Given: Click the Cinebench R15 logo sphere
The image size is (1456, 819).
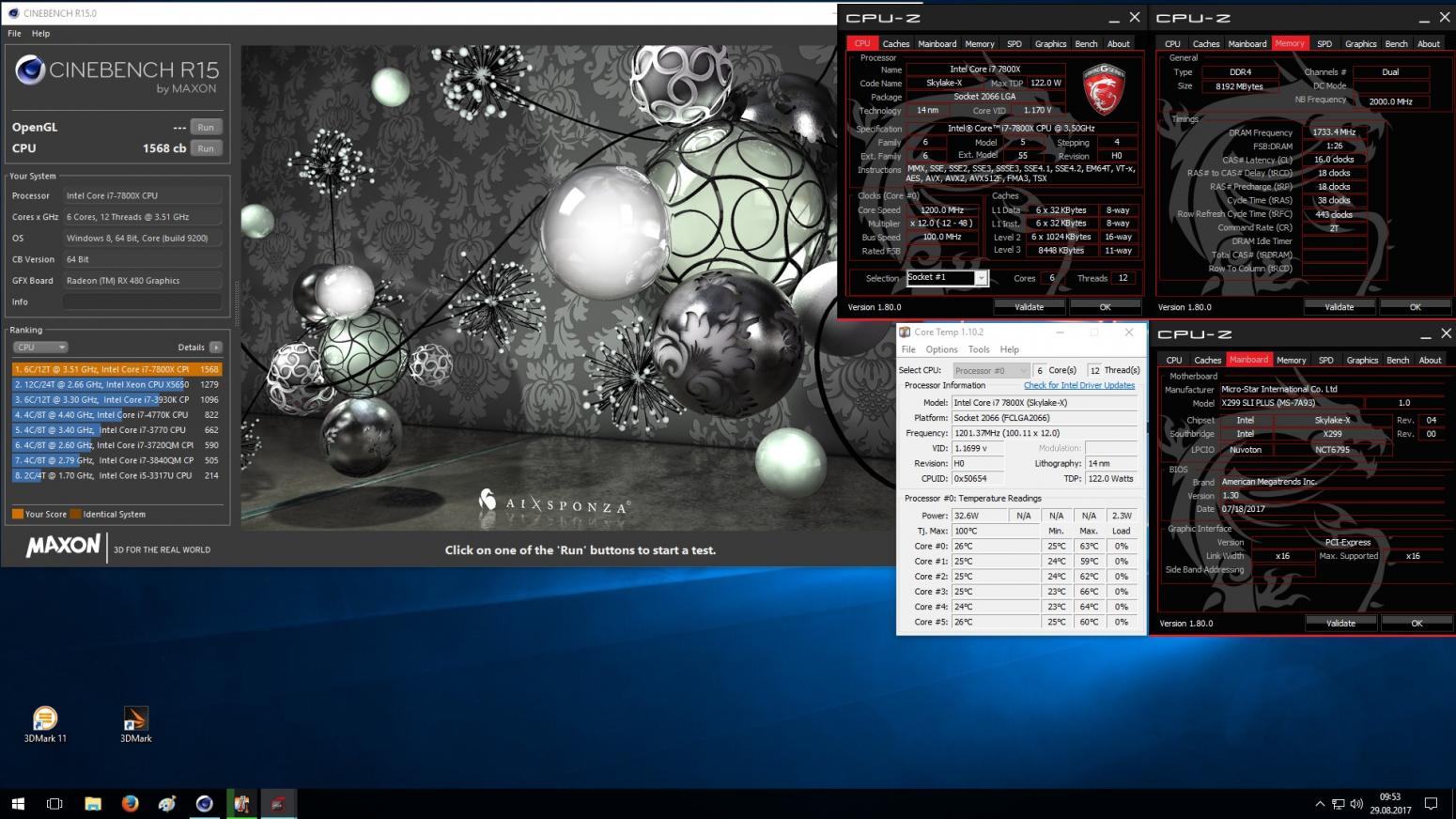Looking at the screenshot, I should pos(31,71).
